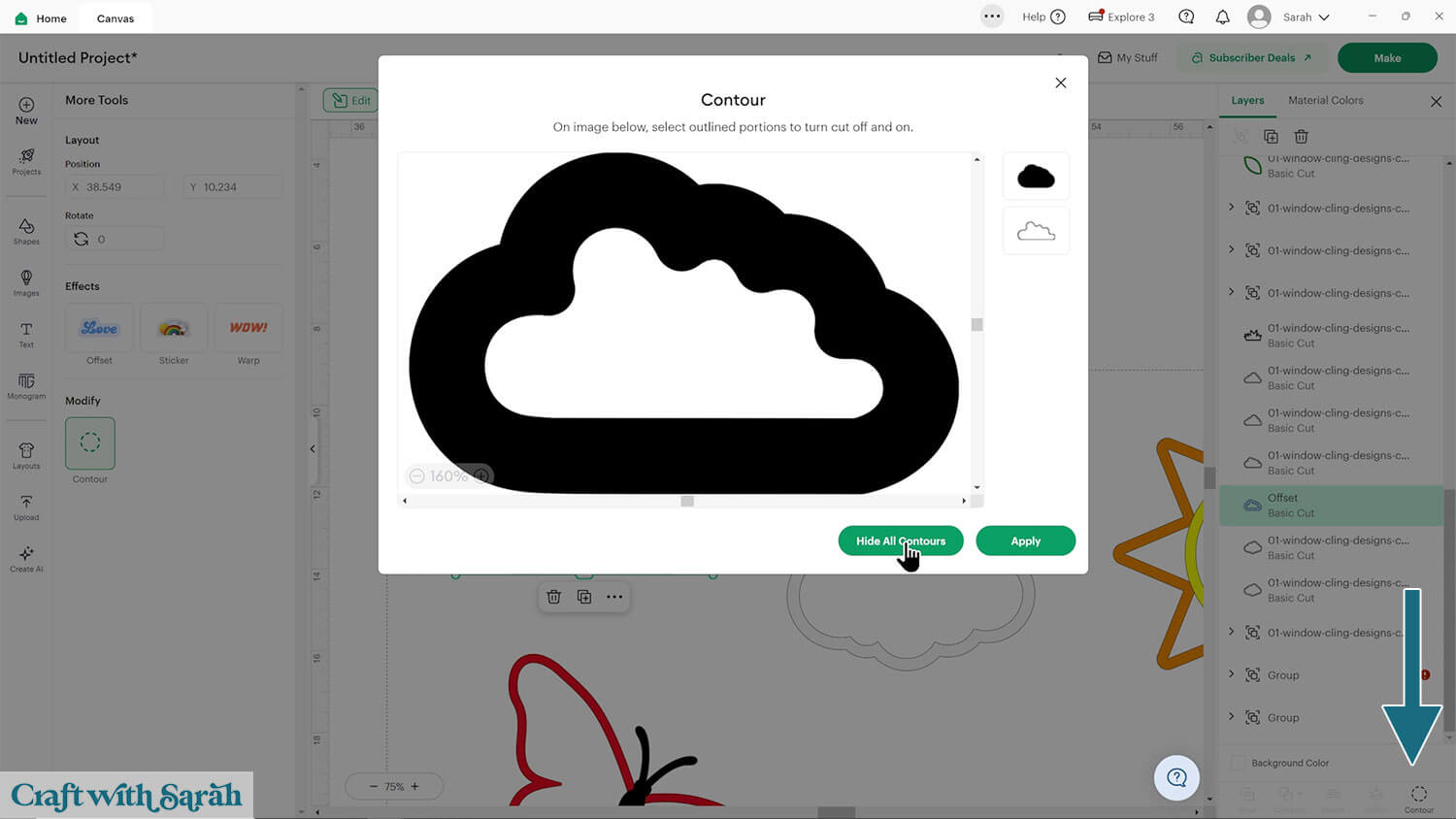Open Subscriber Deals
Viewport: 1456px width, 819px height.
click(x=1251, y=57)
